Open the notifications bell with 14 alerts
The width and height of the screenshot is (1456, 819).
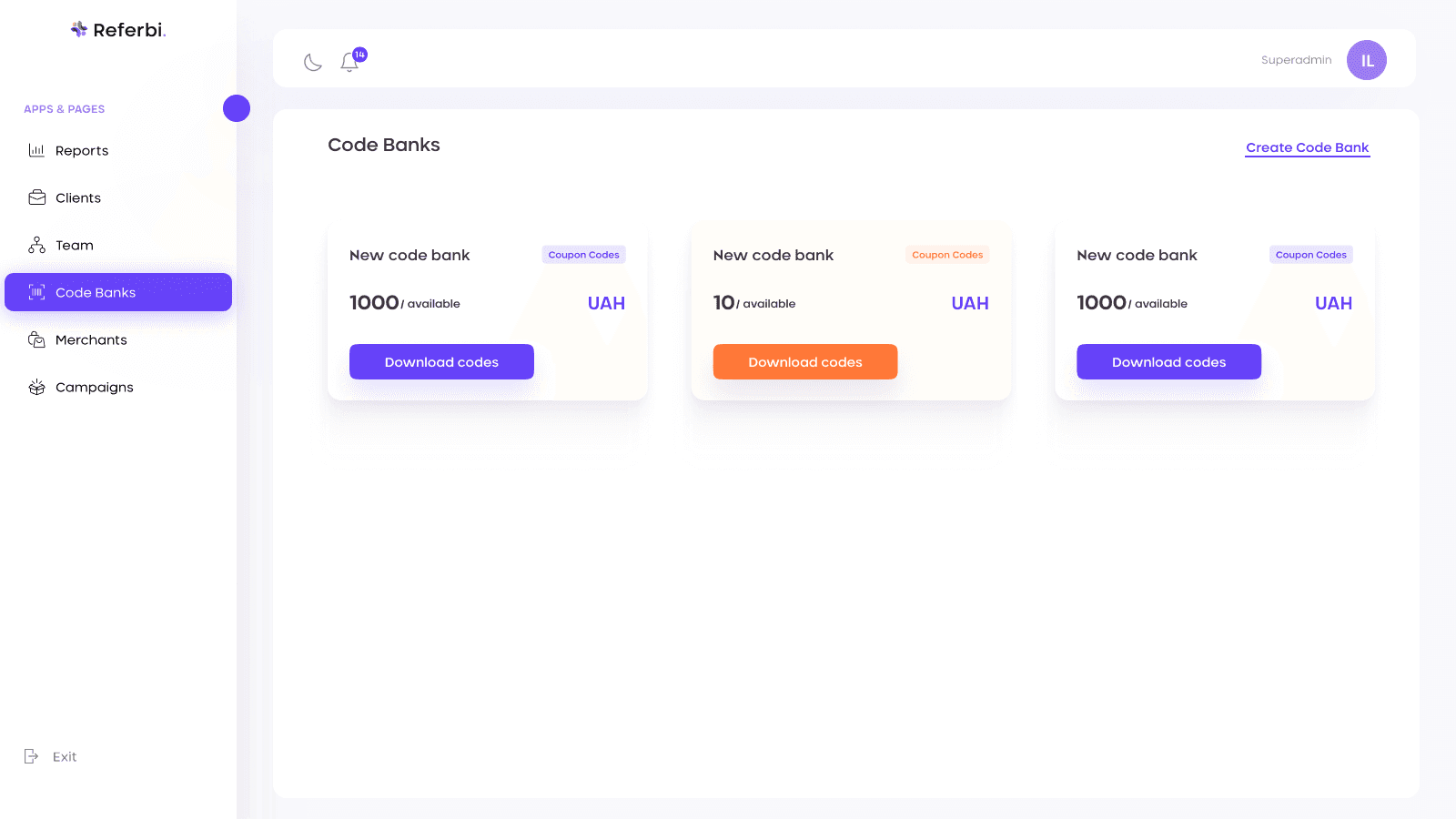(x=349, y=62)
